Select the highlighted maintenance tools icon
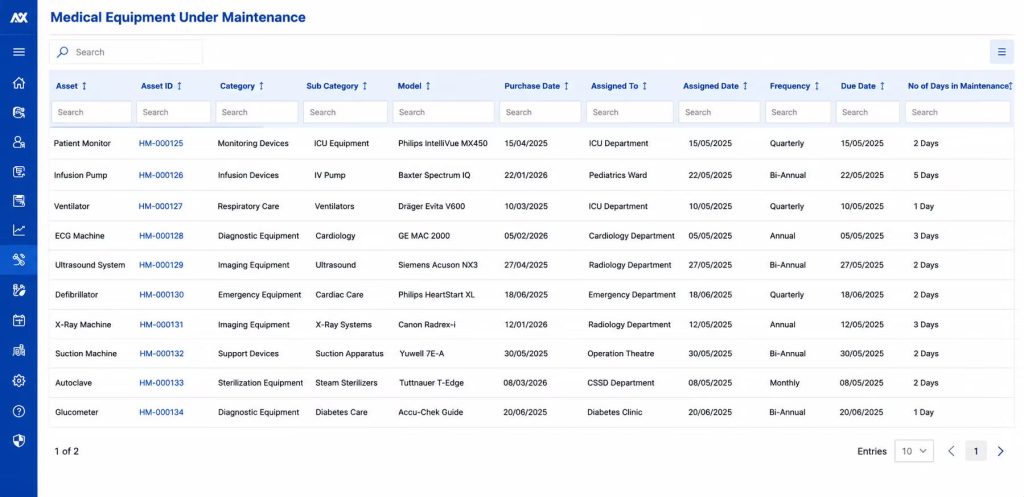This screenshot has width=1024, height=497. 19,260
